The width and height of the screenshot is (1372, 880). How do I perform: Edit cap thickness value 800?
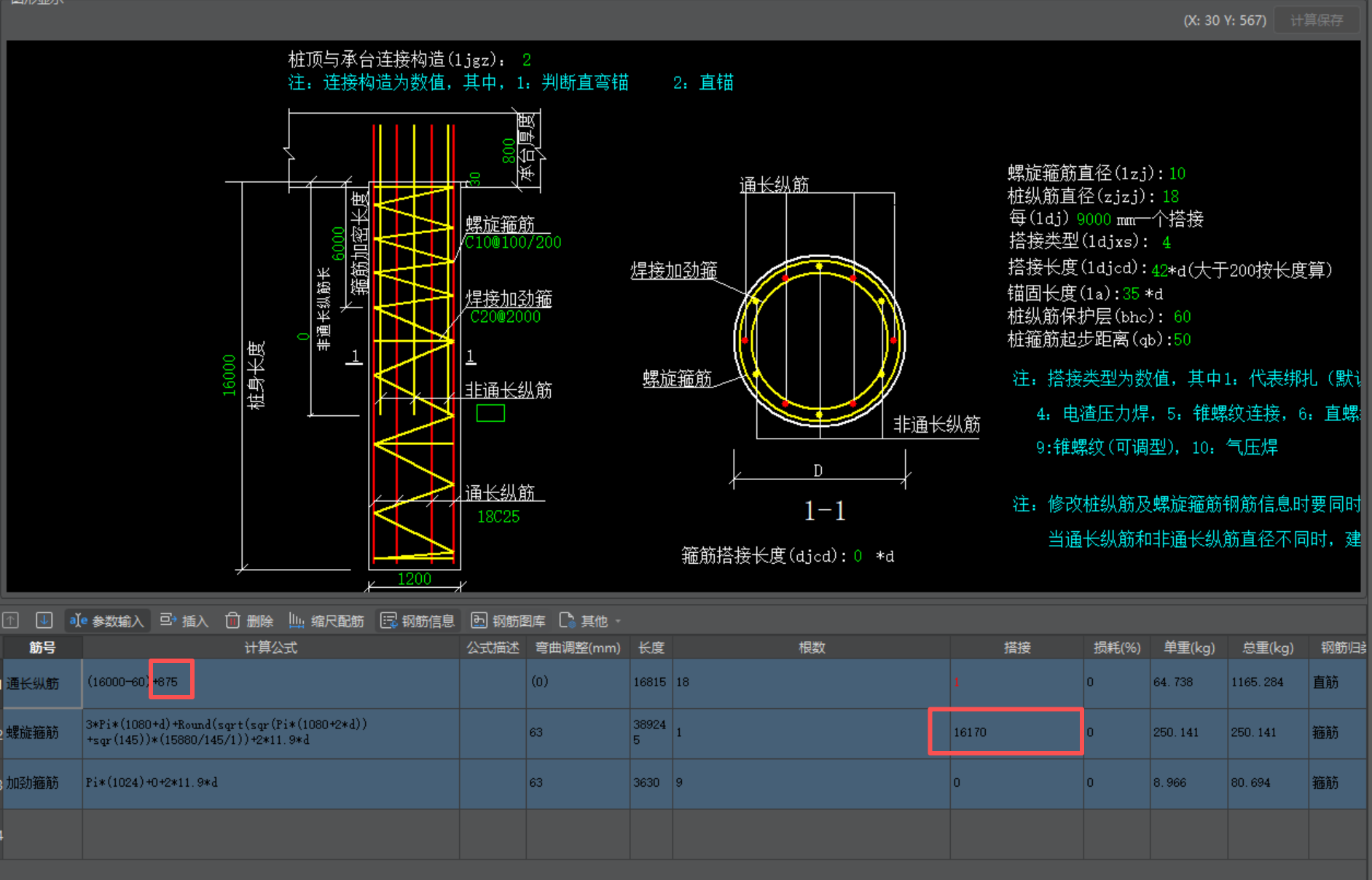pyautogui.click(x=509, y=151)
